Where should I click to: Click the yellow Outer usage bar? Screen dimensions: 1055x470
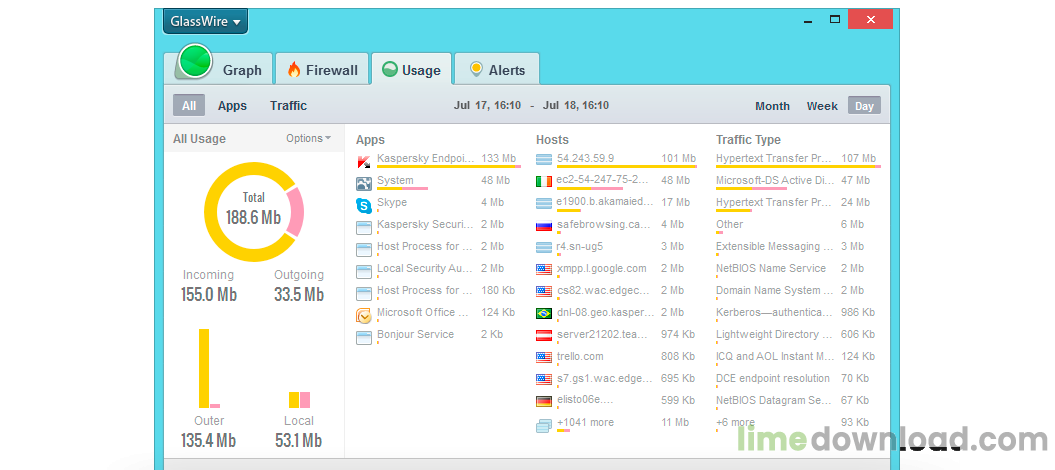point(204,368)
